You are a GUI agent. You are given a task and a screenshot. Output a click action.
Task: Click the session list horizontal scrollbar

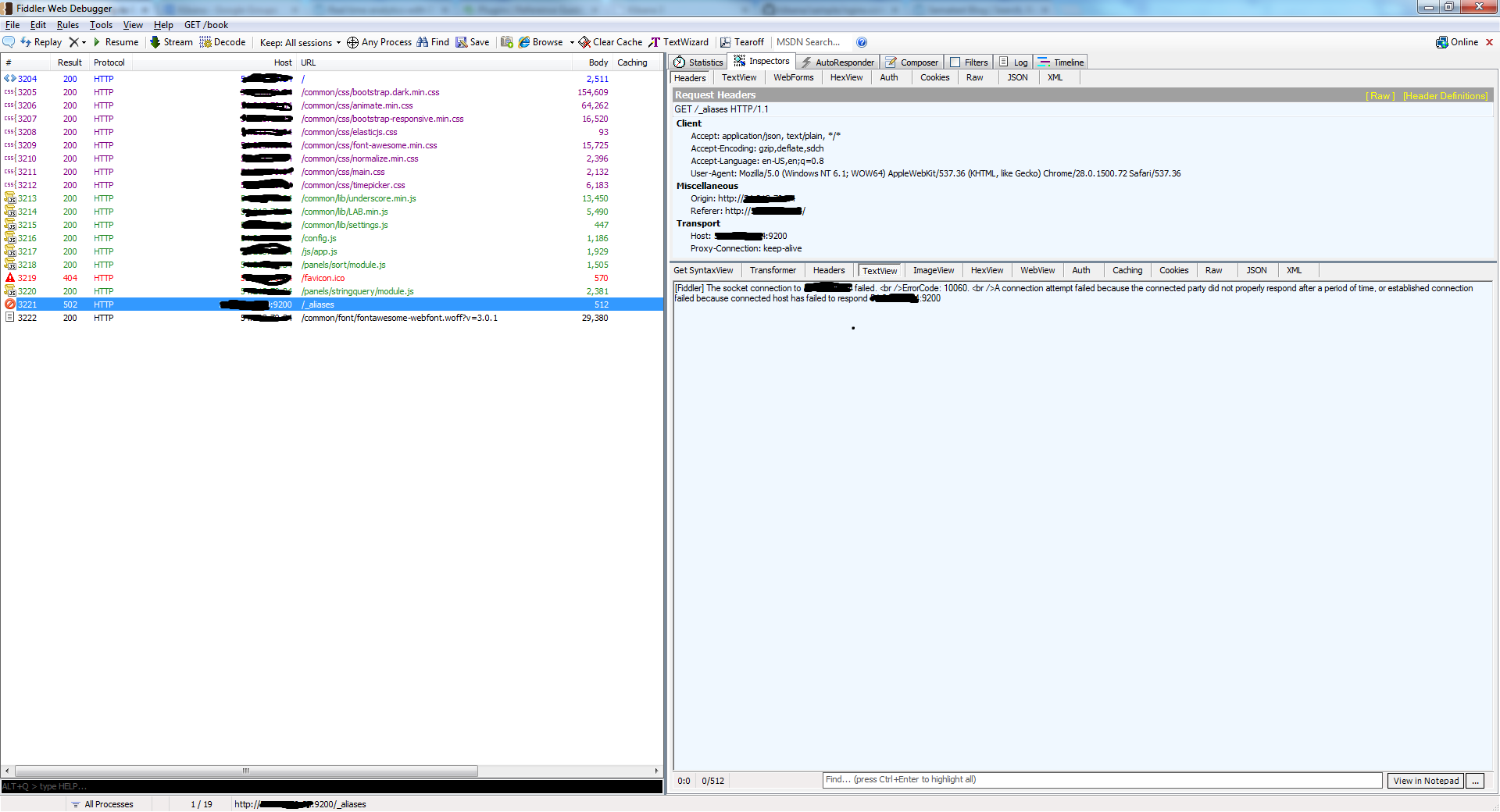coord(246,771)
